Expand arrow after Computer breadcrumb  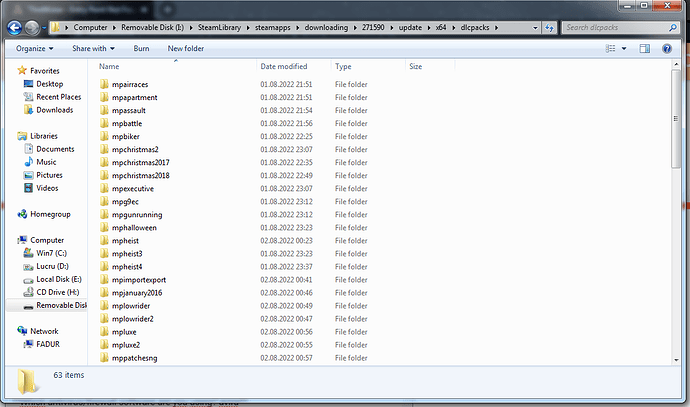114,27
